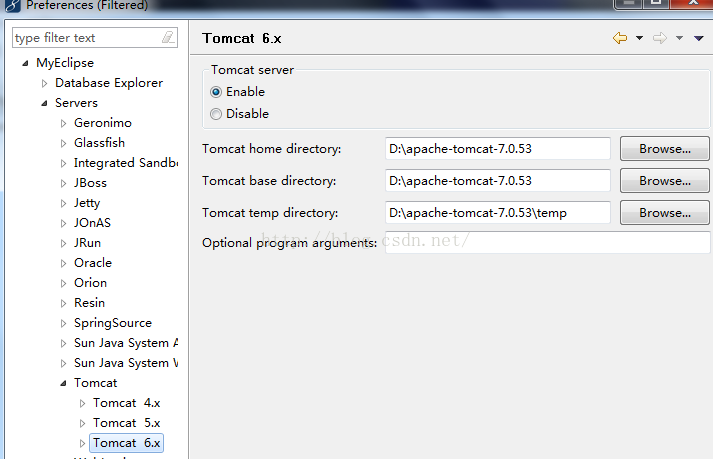Collapse the Servers tree node

(44, 103)
